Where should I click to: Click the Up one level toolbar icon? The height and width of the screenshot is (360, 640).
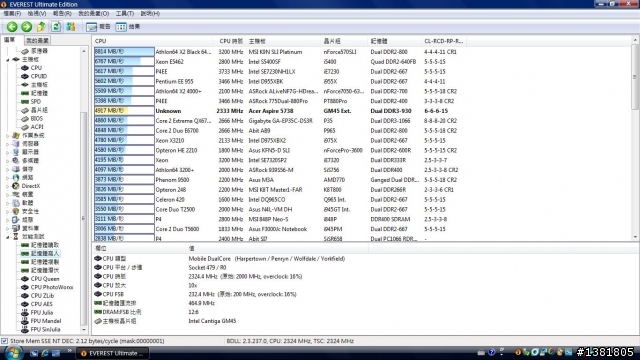click(41, 27)
